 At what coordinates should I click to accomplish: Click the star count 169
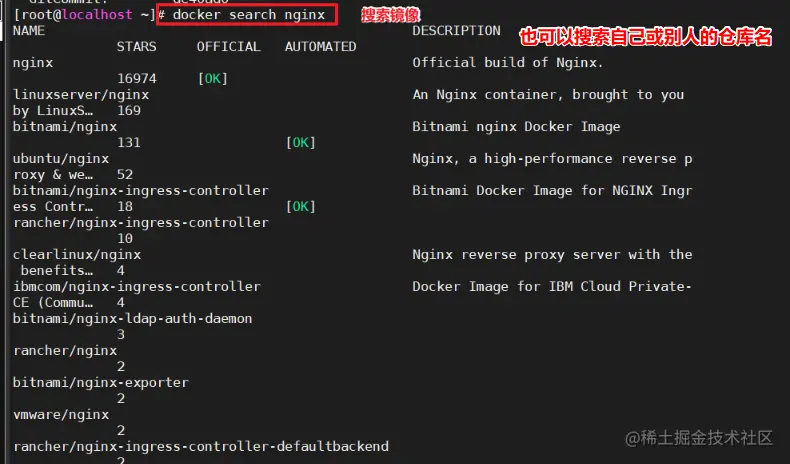[x=129, y=111]
